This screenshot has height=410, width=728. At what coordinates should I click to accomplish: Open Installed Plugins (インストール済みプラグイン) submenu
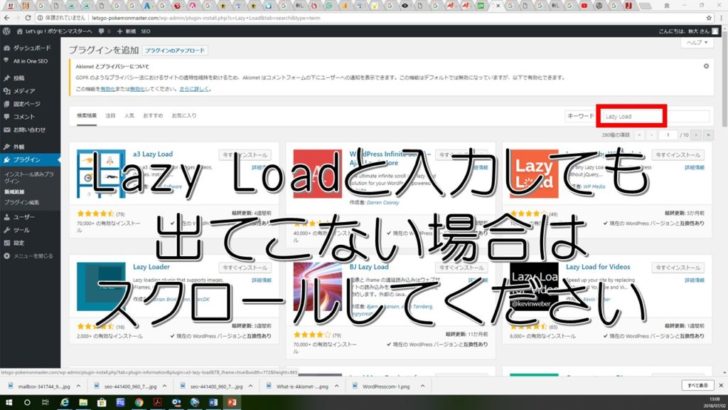(x=29, y=177)
